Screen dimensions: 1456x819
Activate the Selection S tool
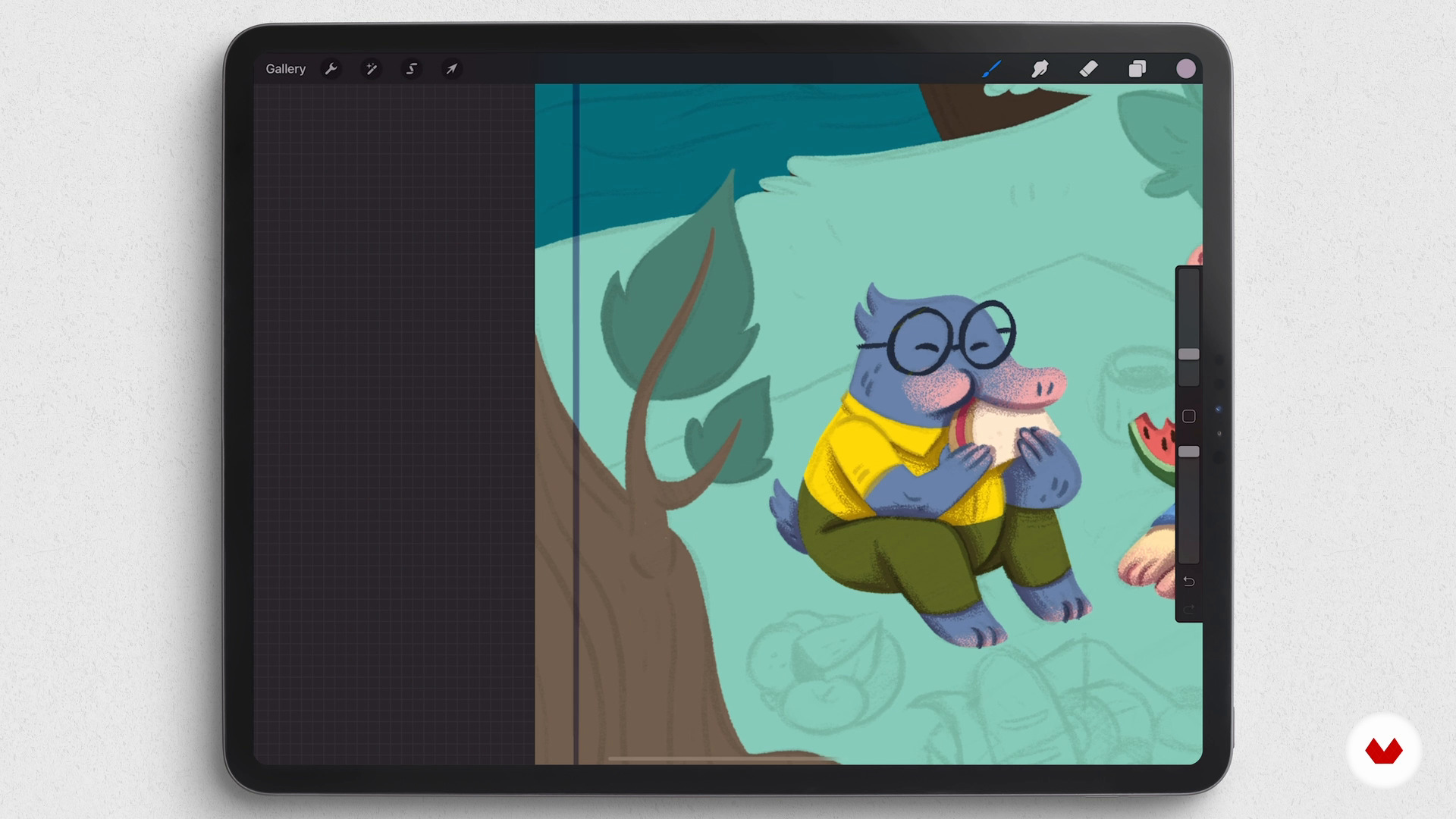point(412,69)
